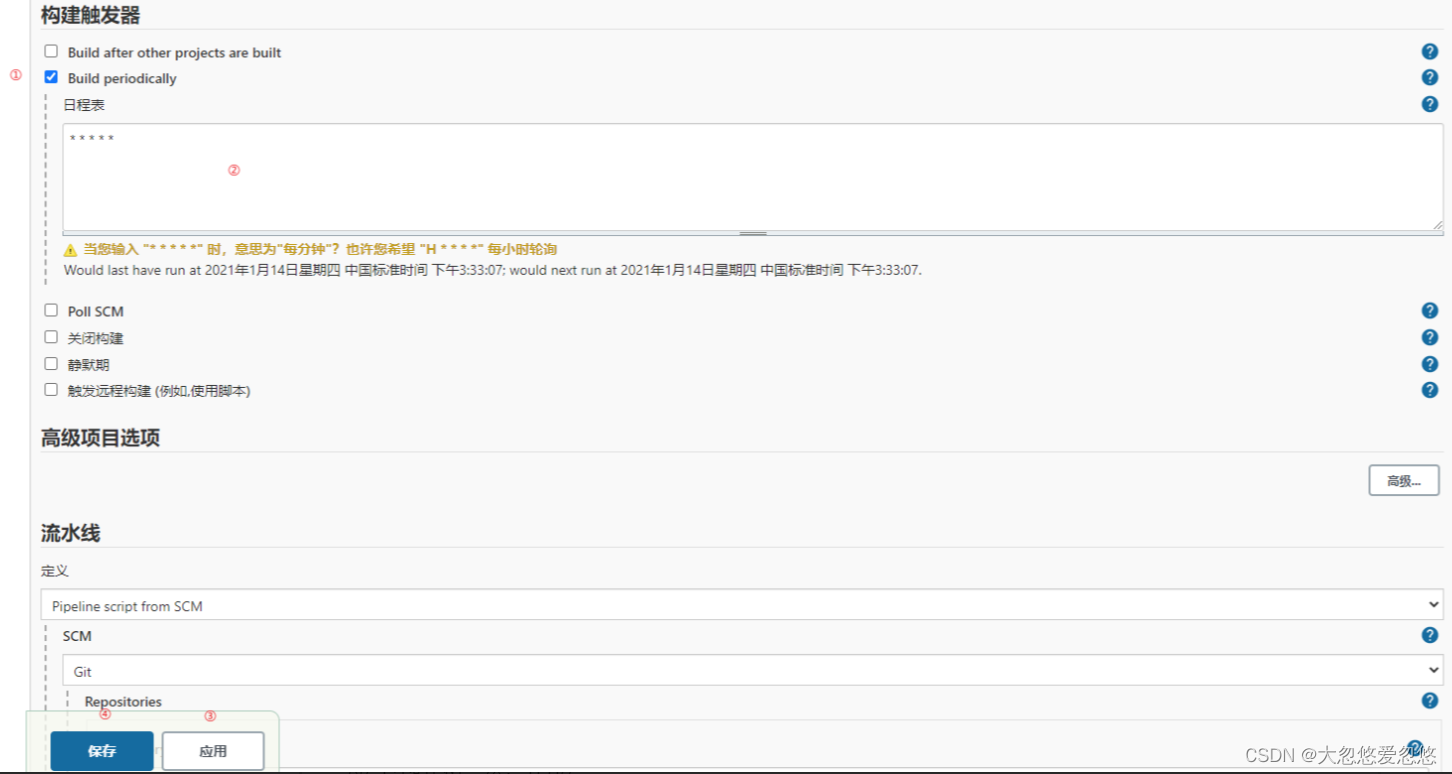
Task: Enable Build after other projects are built
Action: pyautogui.click(x=51, y=51)
